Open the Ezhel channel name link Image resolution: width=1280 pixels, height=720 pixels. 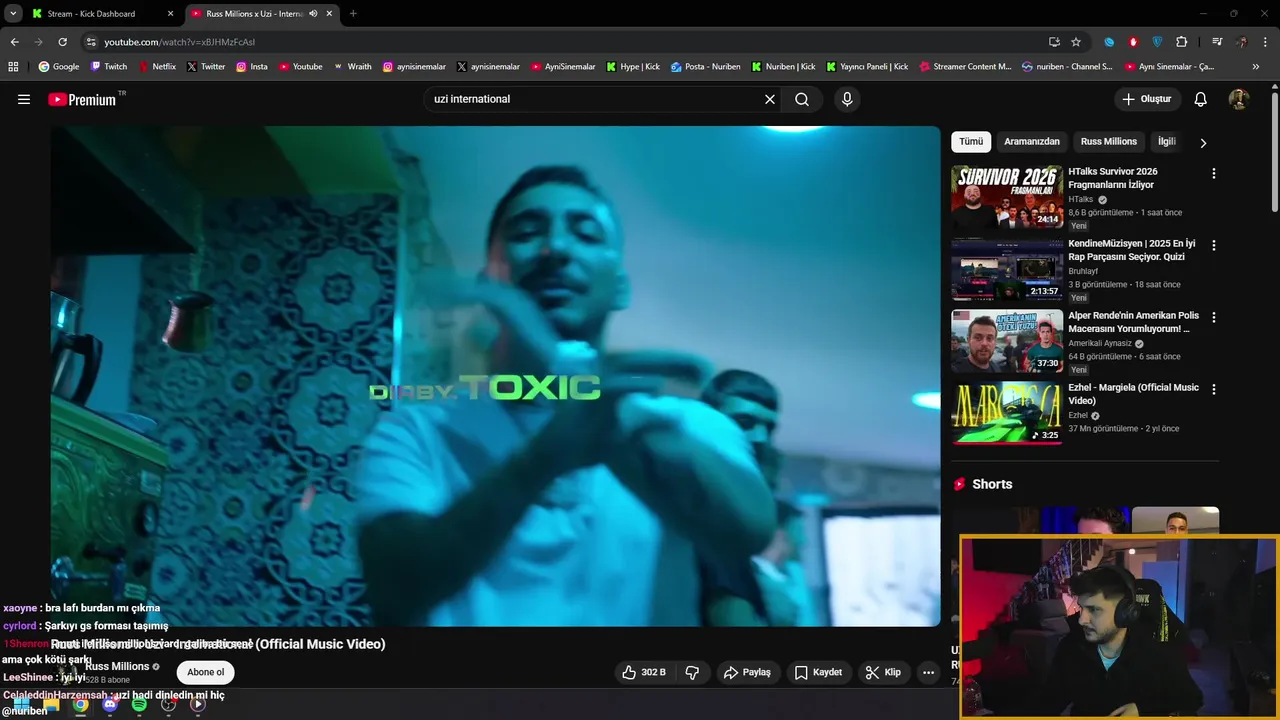[1078, 415]
